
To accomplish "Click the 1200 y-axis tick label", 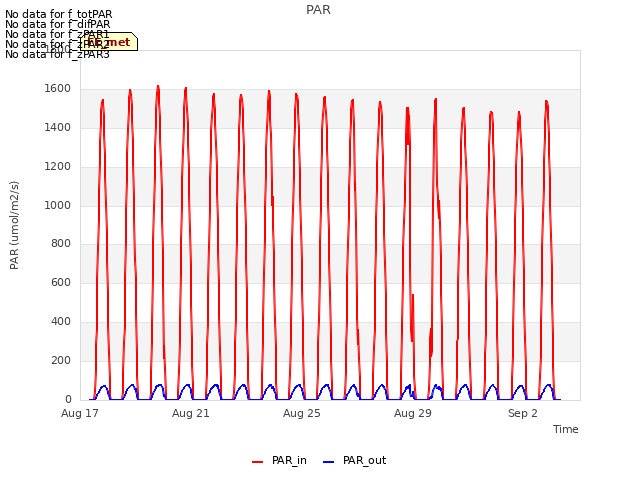I will click(58, 167).
